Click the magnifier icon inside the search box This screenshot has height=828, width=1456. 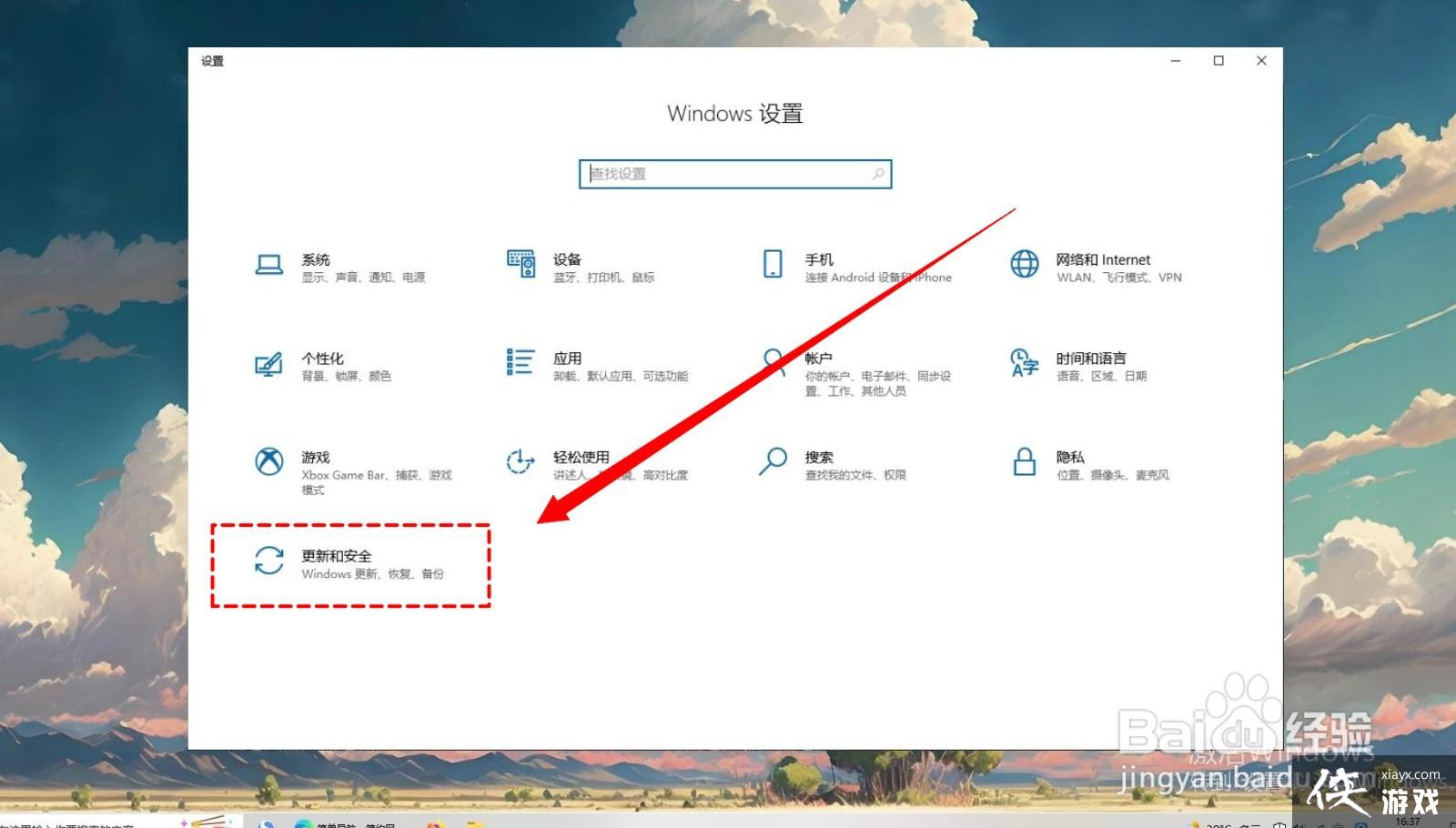[x=878, y=174]
